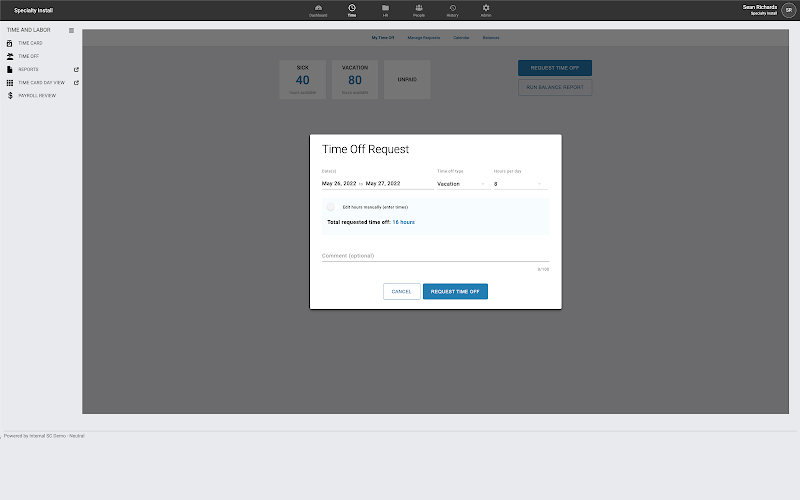800x500 pixels.
Task: Open the Dashboard icon in top navigation
Action: (x=318, y=10)
